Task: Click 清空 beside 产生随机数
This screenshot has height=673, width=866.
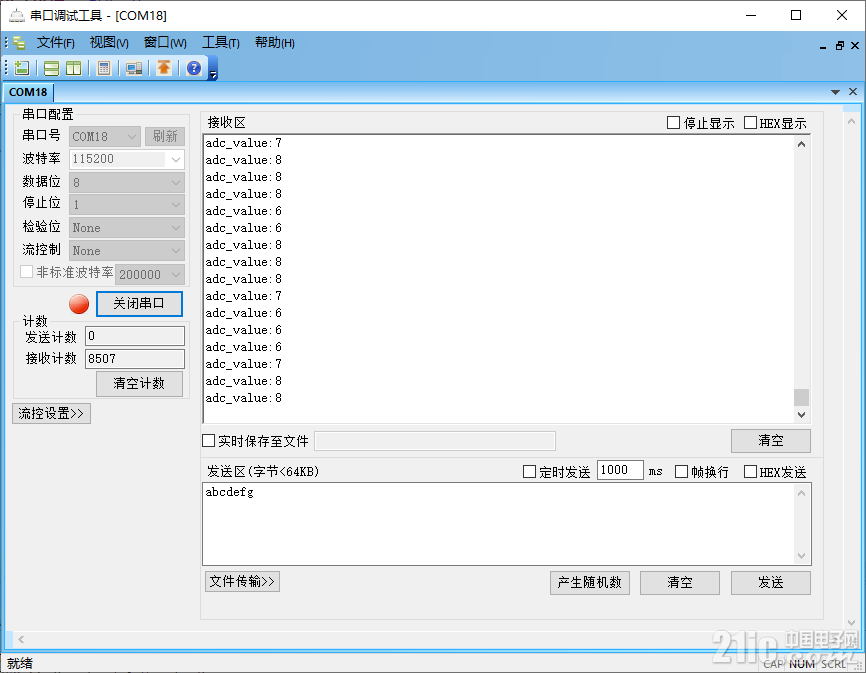Action: coord(680,582)
